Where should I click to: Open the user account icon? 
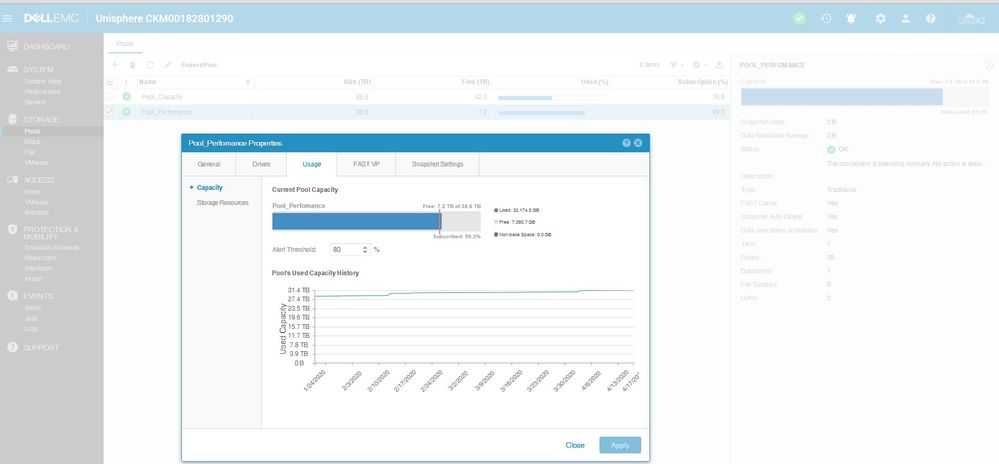tap(905, 18)
